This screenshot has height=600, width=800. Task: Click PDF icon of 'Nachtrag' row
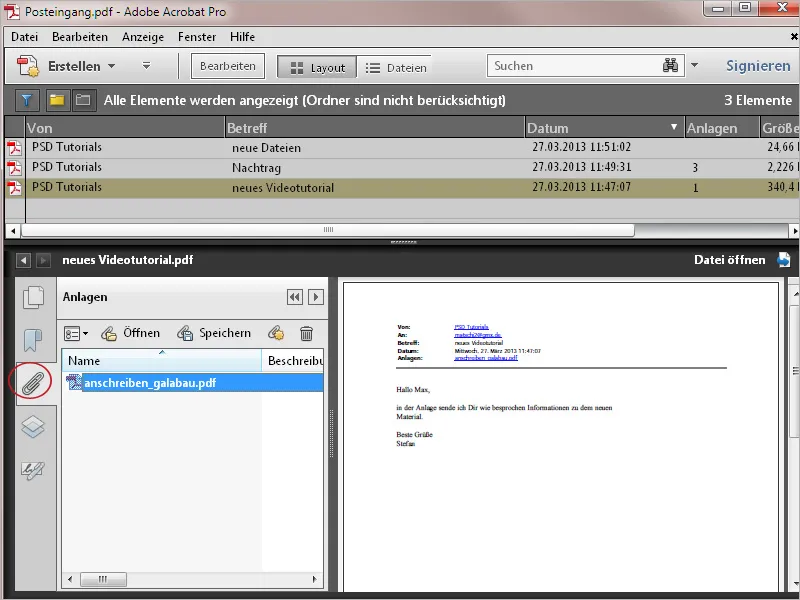point(14,168)
